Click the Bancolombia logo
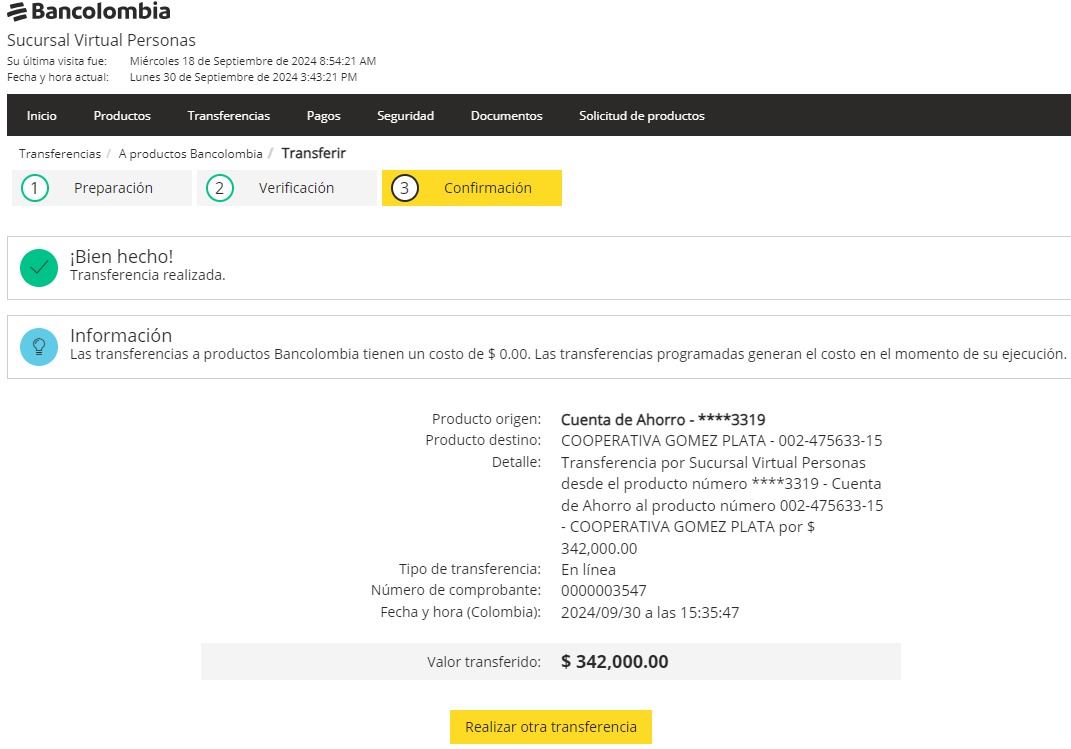 coord(88,12)
